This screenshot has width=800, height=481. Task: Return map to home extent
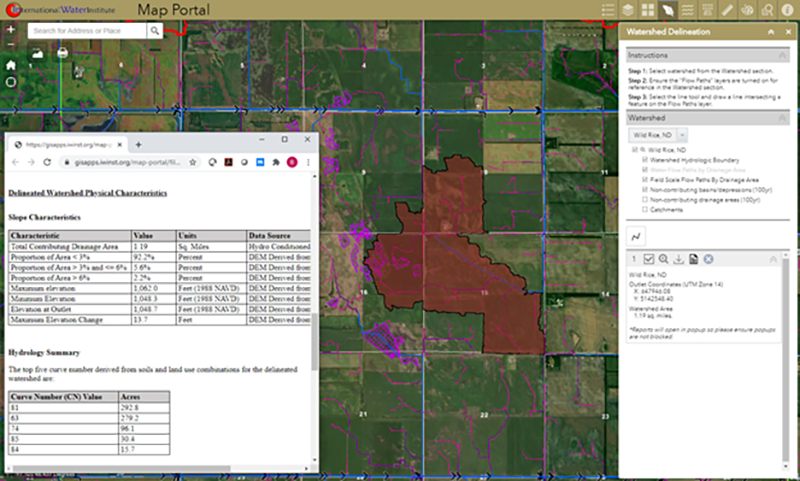tap(10, 64)
